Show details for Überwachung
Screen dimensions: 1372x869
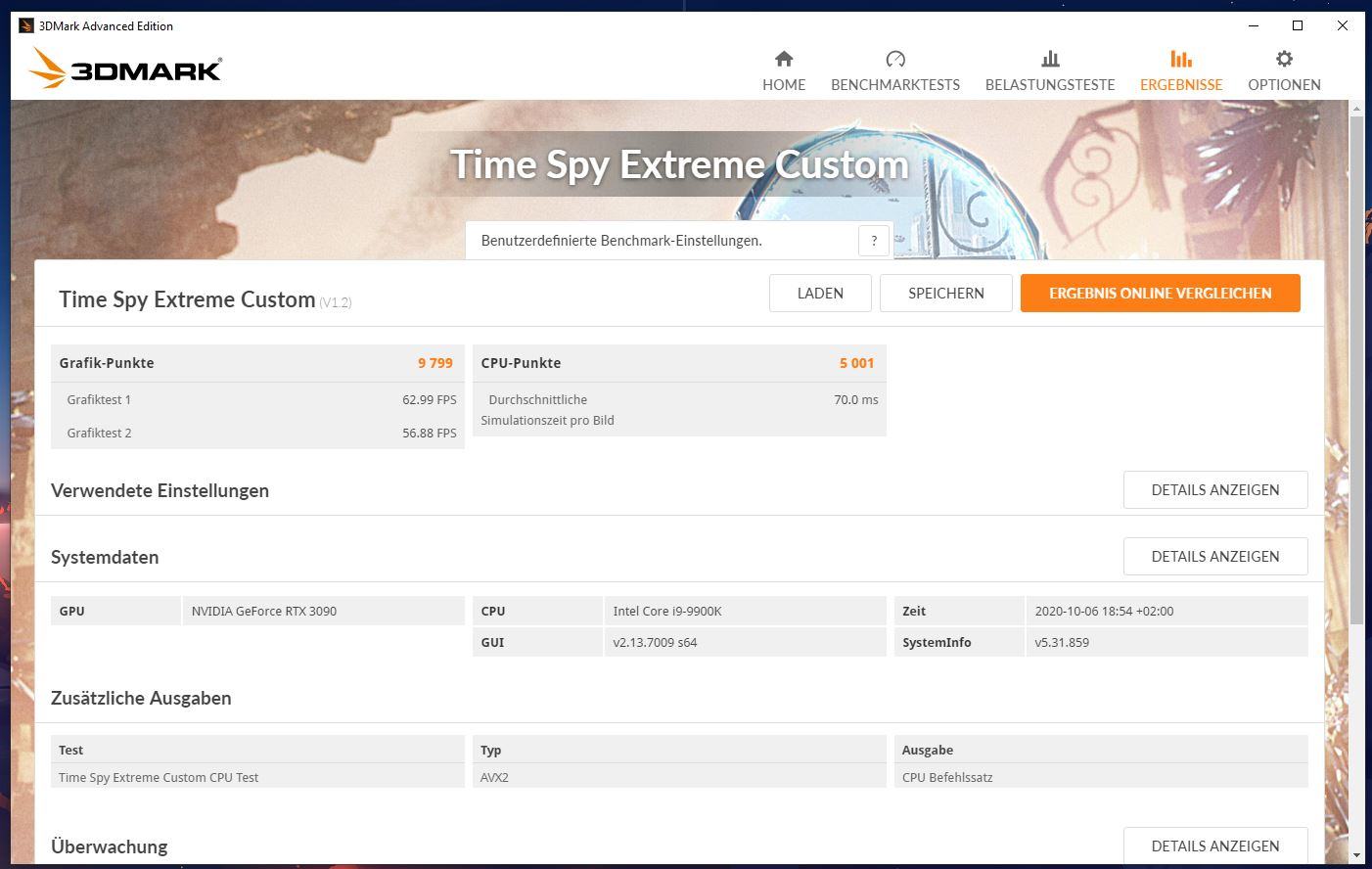coord(1215,846)
